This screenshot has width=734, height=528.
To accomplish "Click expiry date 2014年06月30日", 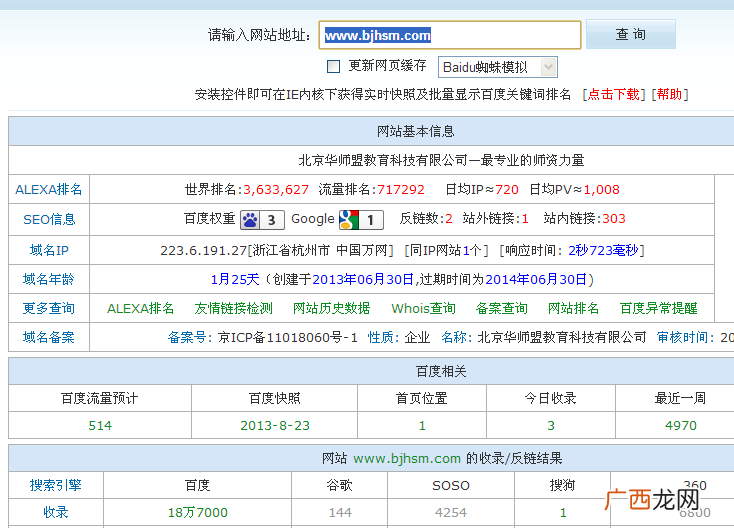I will coord(536,279).
